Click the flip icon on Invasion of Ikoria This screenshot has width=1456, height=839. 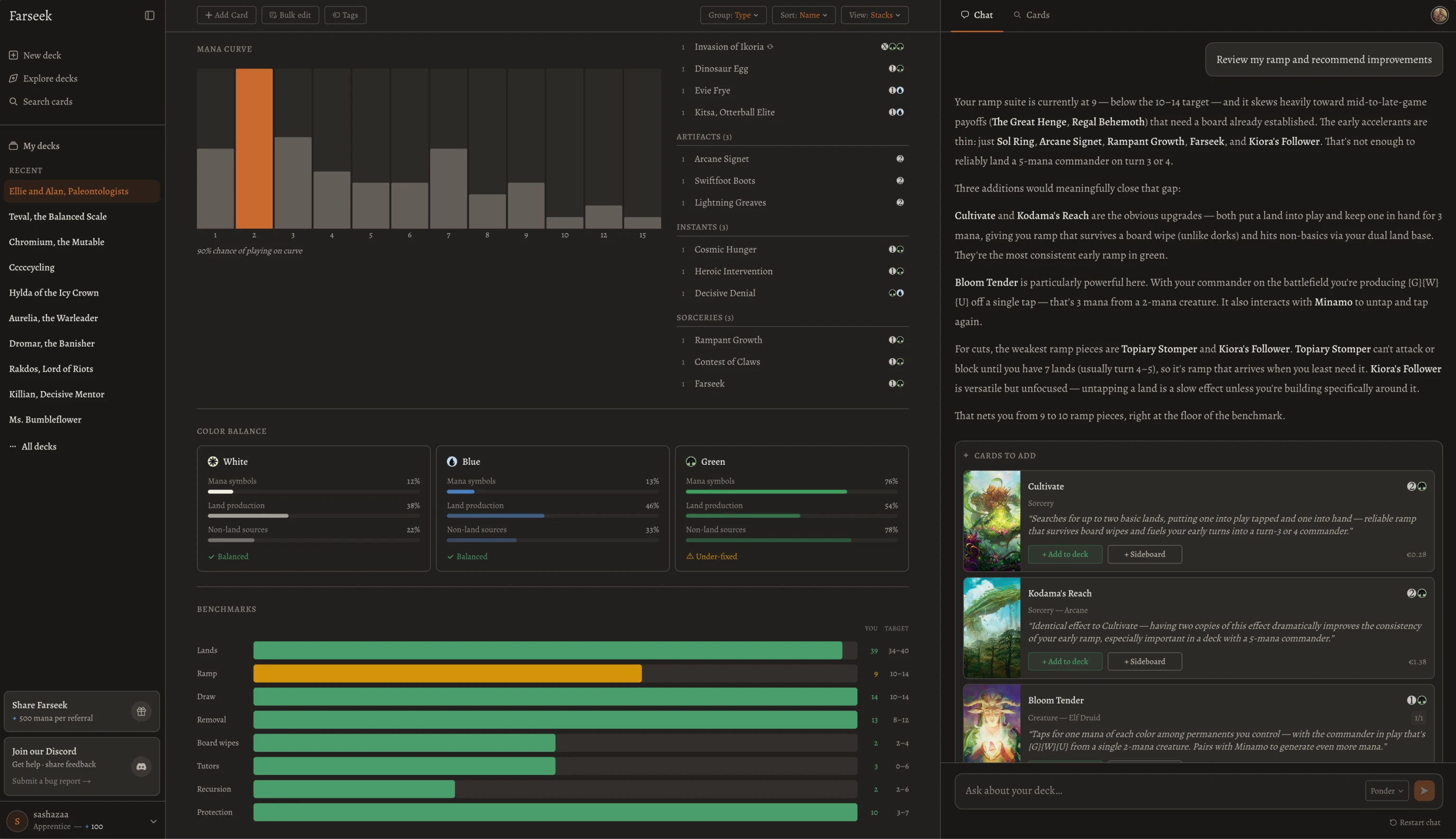(771, 47)
